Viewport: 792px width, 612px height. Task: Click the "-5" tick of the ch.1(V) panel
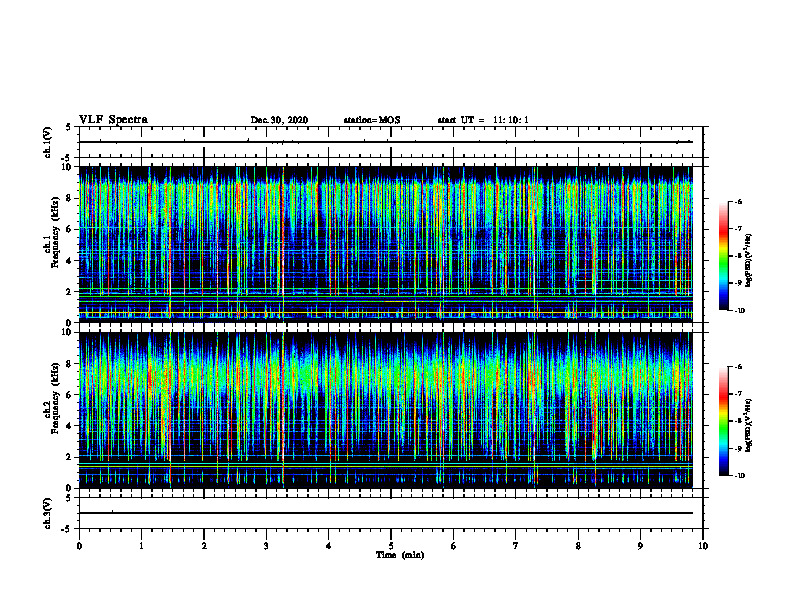(68, 158)
